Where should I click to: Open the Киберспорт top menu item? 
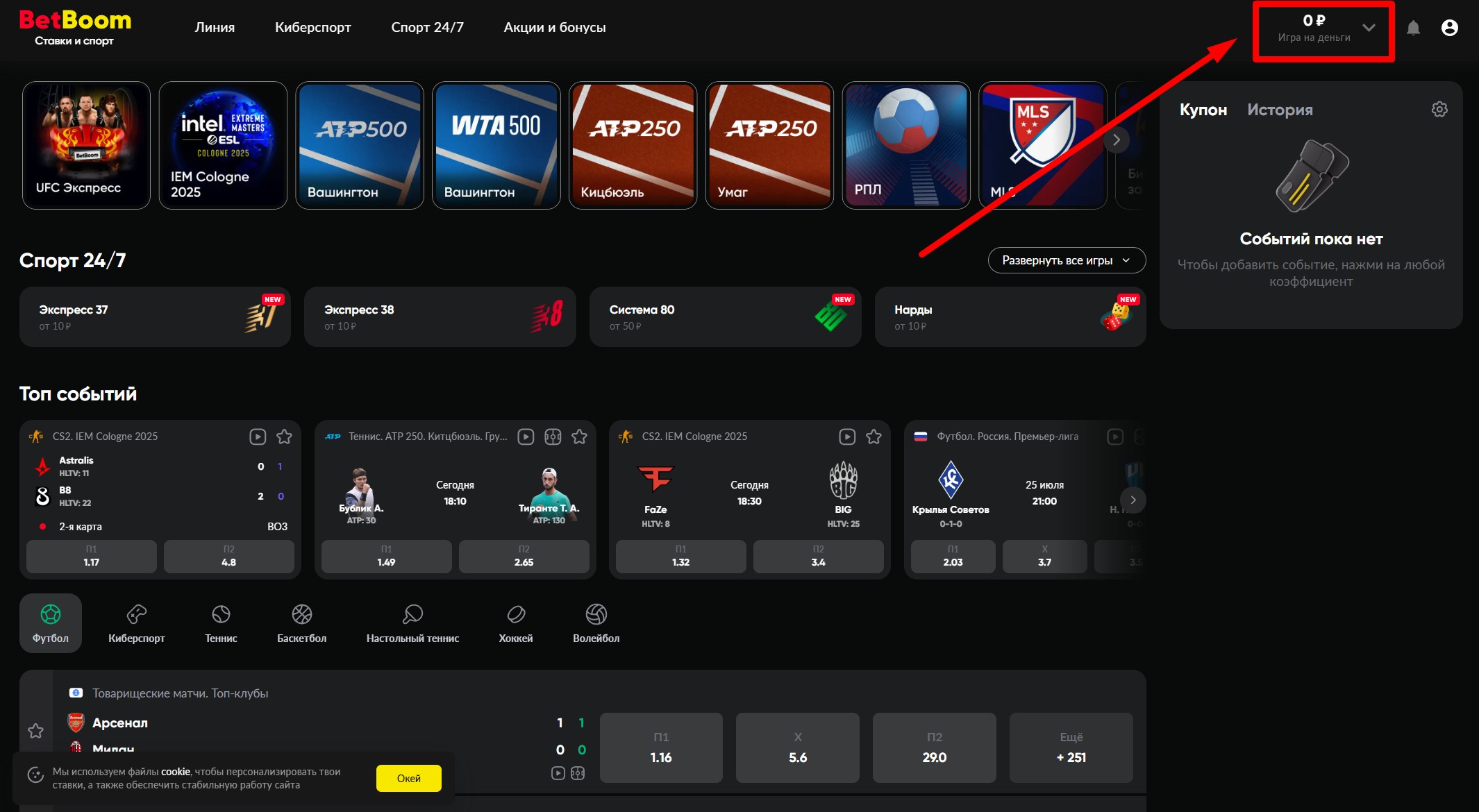click(313, 27)
